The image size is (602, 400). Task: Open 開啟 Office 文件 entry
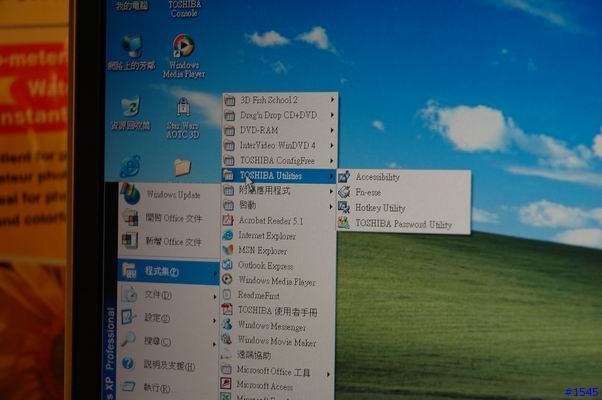169,218
